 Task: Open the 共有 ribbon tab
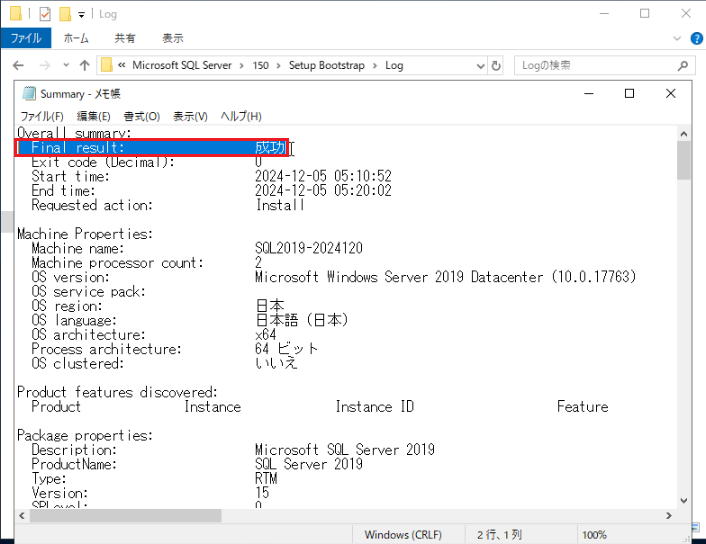(x=125, y=38)
